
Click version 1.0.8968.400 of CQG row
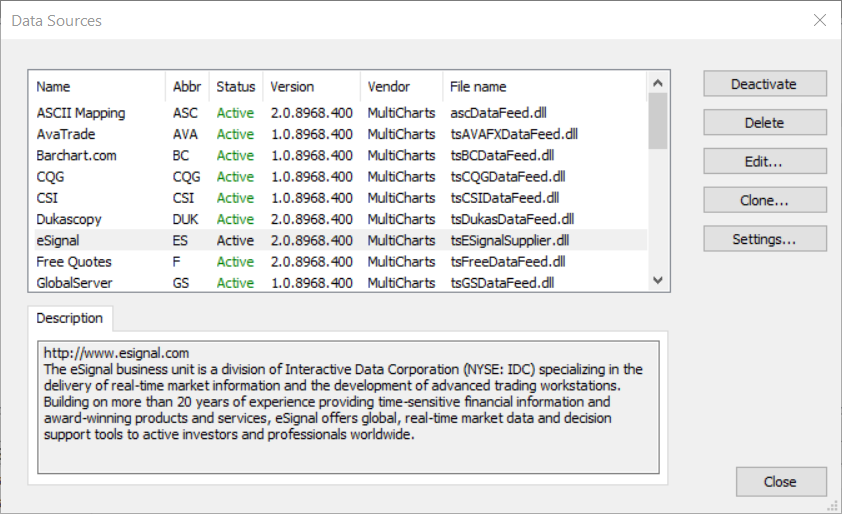coord(311,177)
